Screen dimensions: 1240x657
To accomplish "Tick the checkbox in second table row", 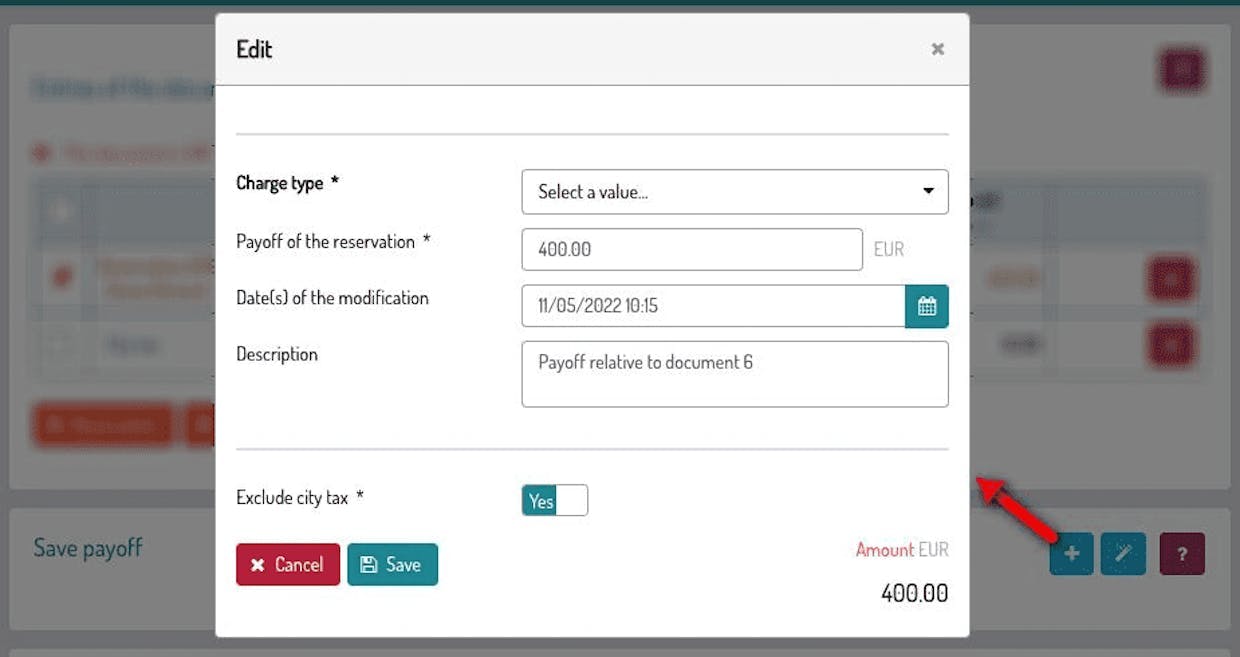I will 62,345.
